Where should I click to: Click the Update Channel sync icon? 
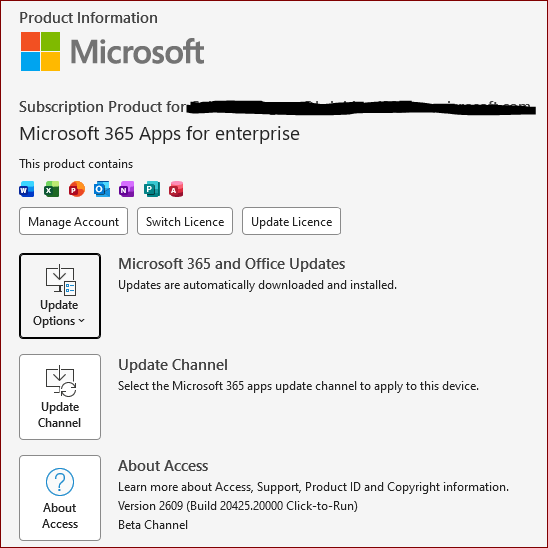click(60, 381)
